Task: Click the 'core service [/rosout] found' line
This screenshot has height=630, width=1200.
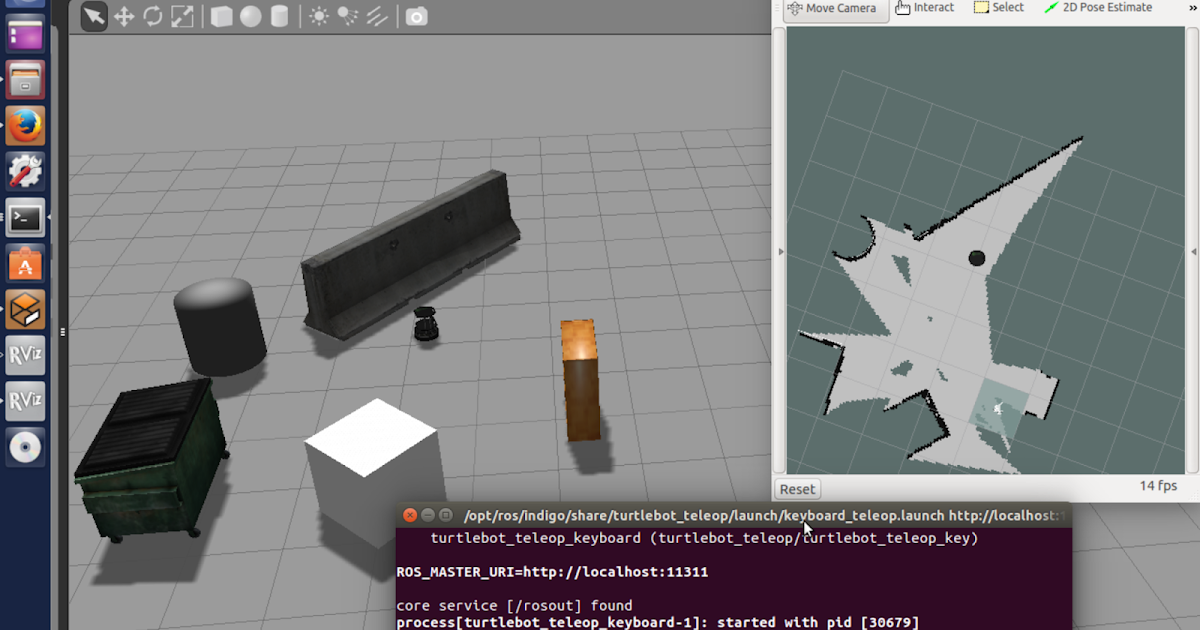Action: point(514,606)
